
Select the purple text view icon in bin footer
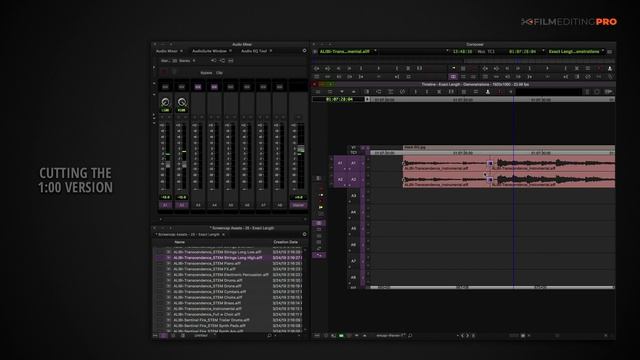tap(164, 336)
